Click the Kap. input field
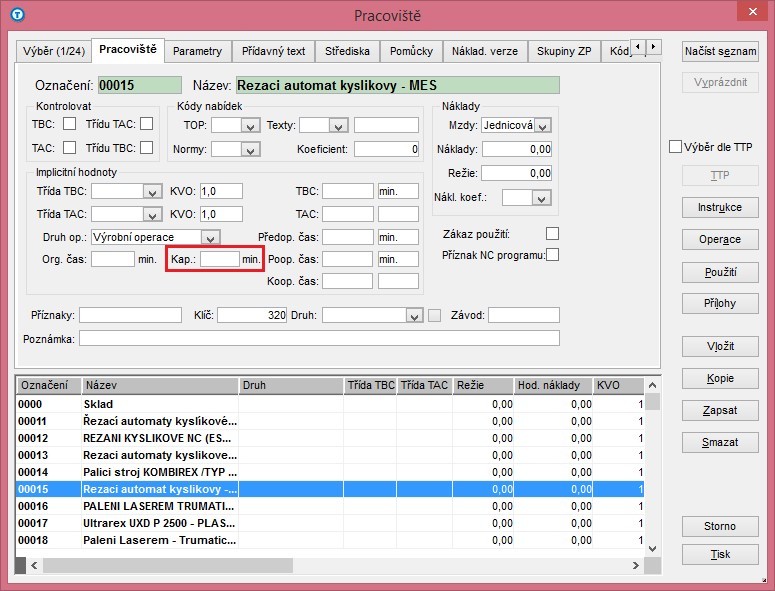 220,259
